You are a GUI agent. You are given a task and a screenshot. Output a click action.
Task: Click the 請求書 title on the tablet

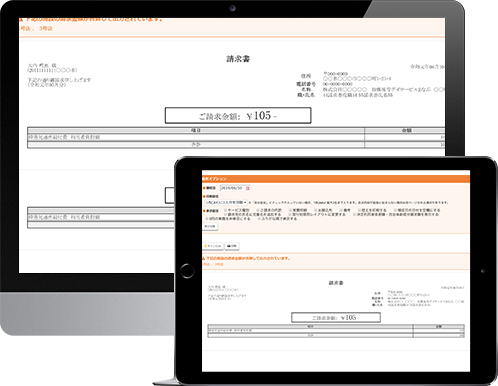[336, 283]
